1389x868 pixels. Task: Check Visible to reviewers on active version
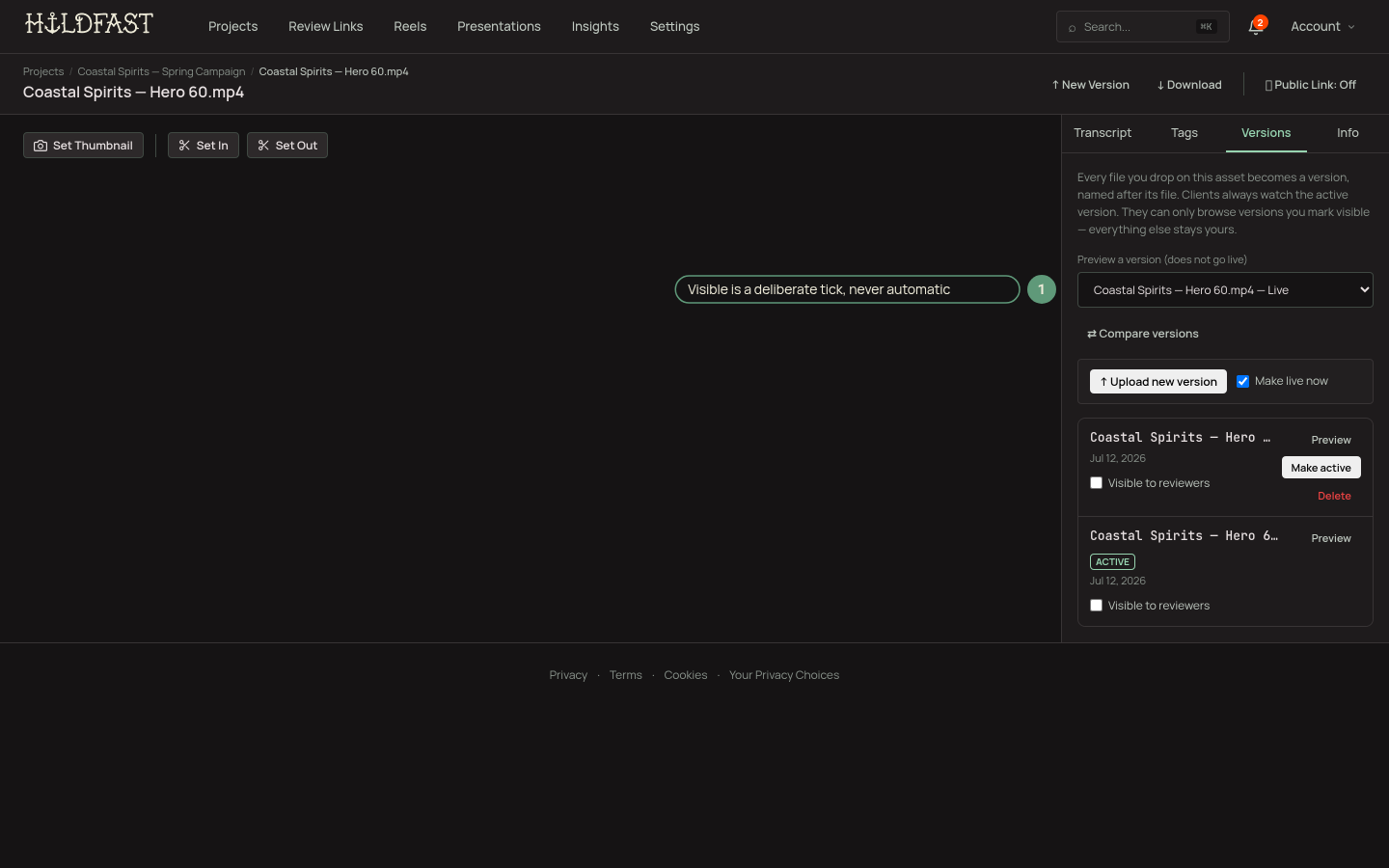pos(1096,606)
